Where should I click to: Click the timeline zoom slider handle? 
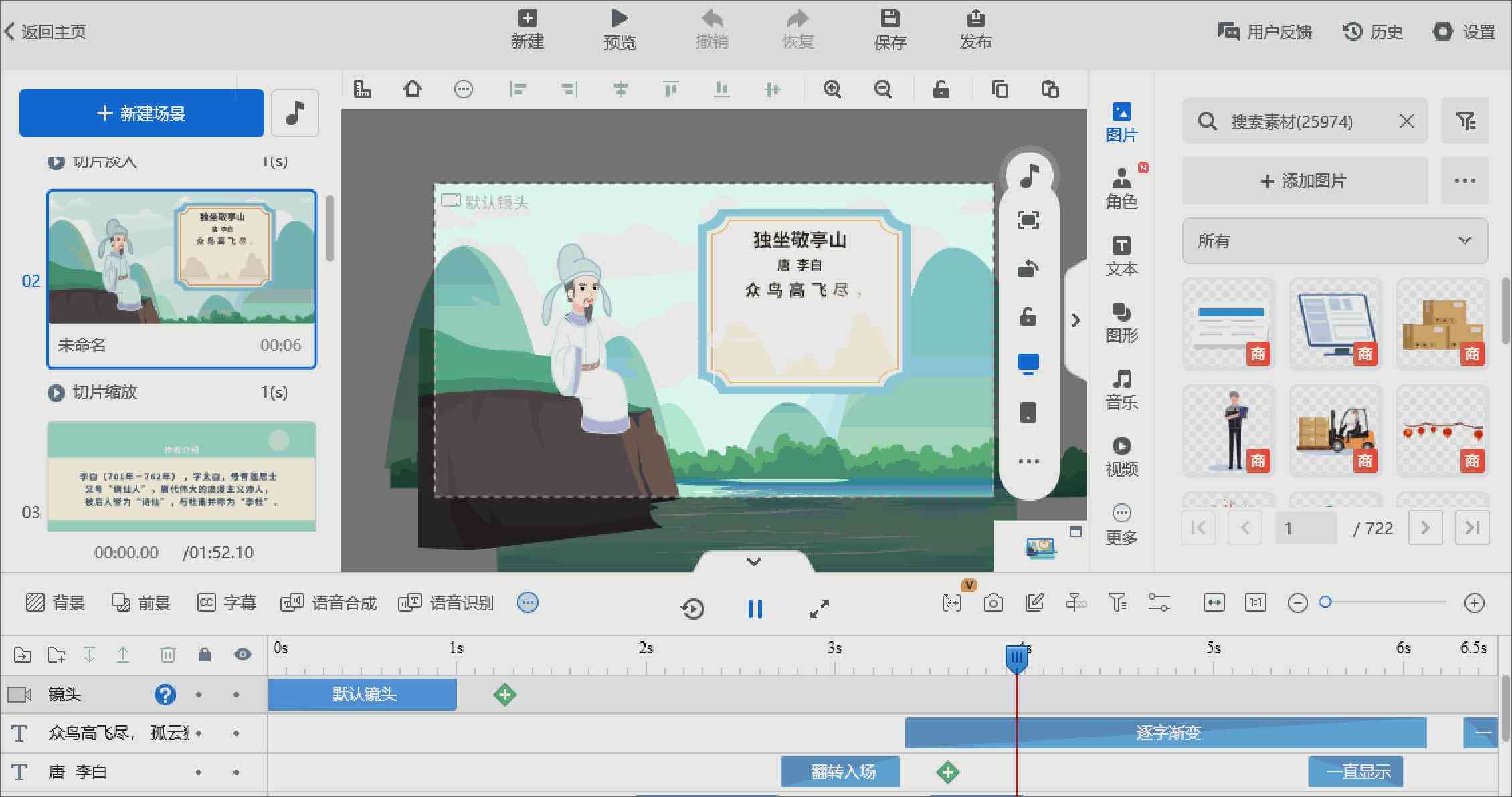(1325, 602)
